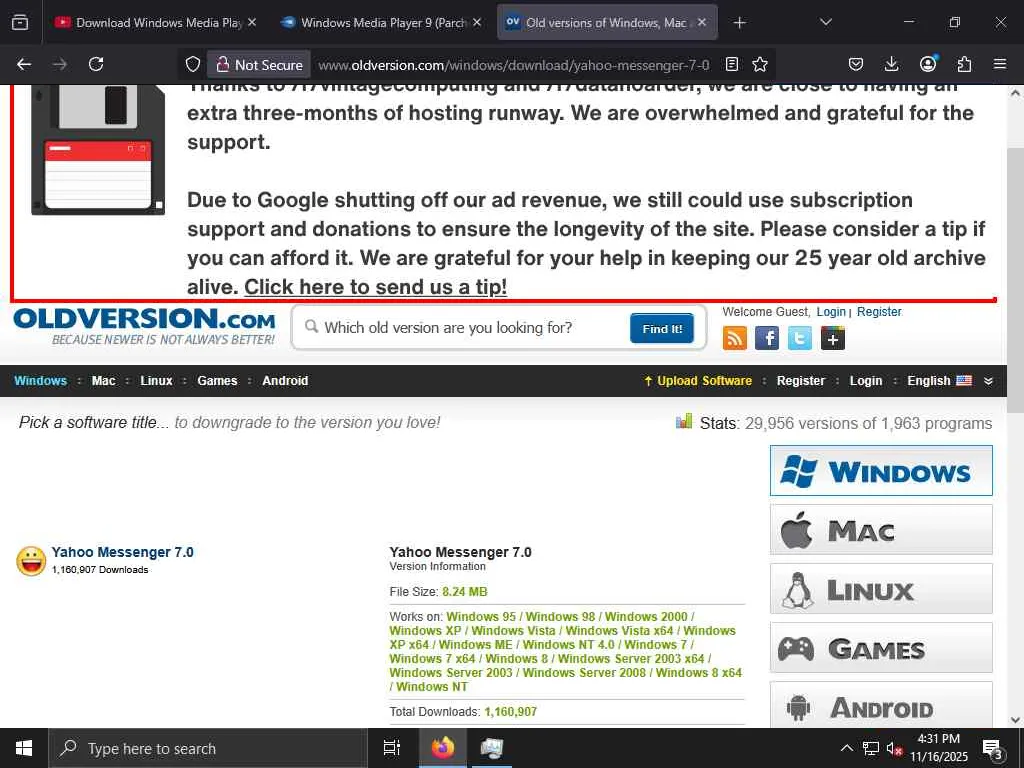The height and width of the screenshot is (768, 1024).
Task: Click the Login link beside Welcome Guest
Action: [831, 312]
